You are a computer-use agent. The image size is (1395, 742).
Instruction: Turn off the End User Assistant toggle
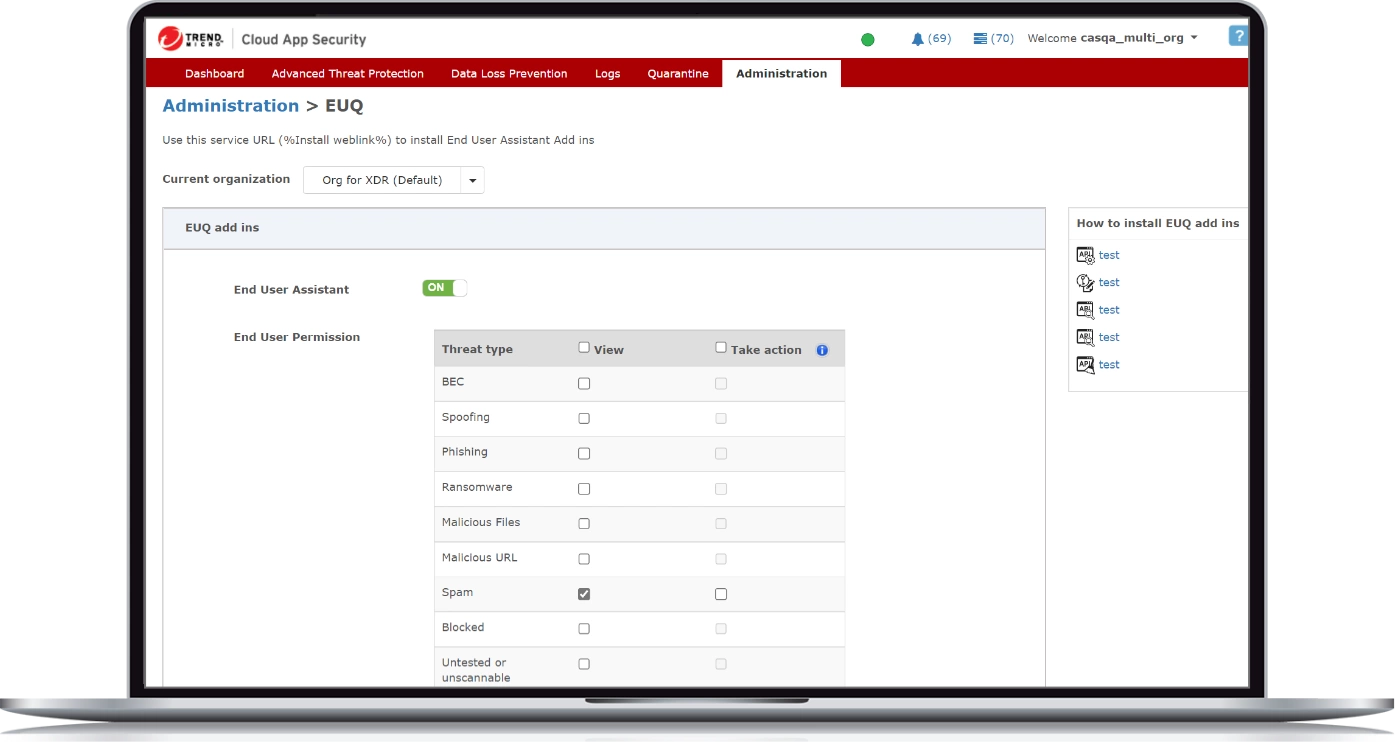point(444,288)
